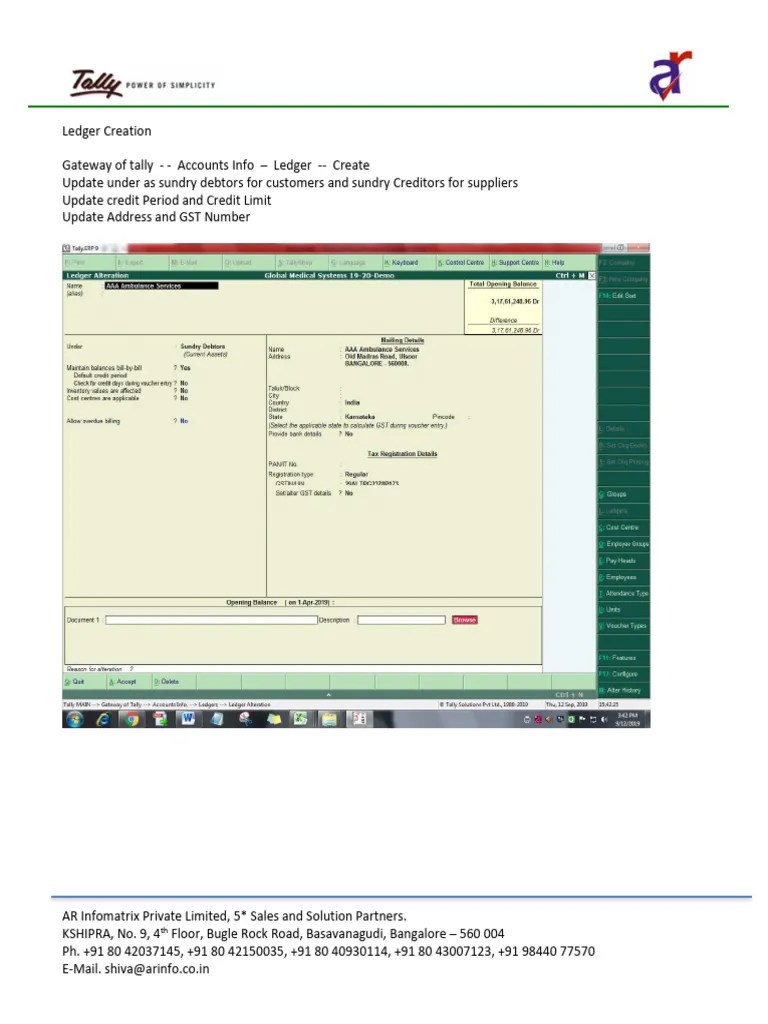The height and width of the screenshot is (1024, 768).
Task: Click the Accept button
Action: coord(123,682)
